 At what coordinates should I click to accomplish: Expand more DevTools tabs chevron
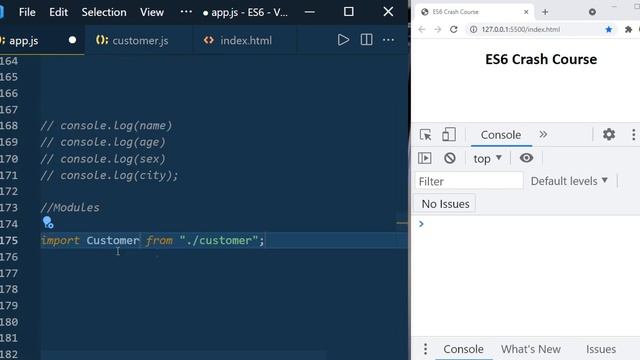543,134
